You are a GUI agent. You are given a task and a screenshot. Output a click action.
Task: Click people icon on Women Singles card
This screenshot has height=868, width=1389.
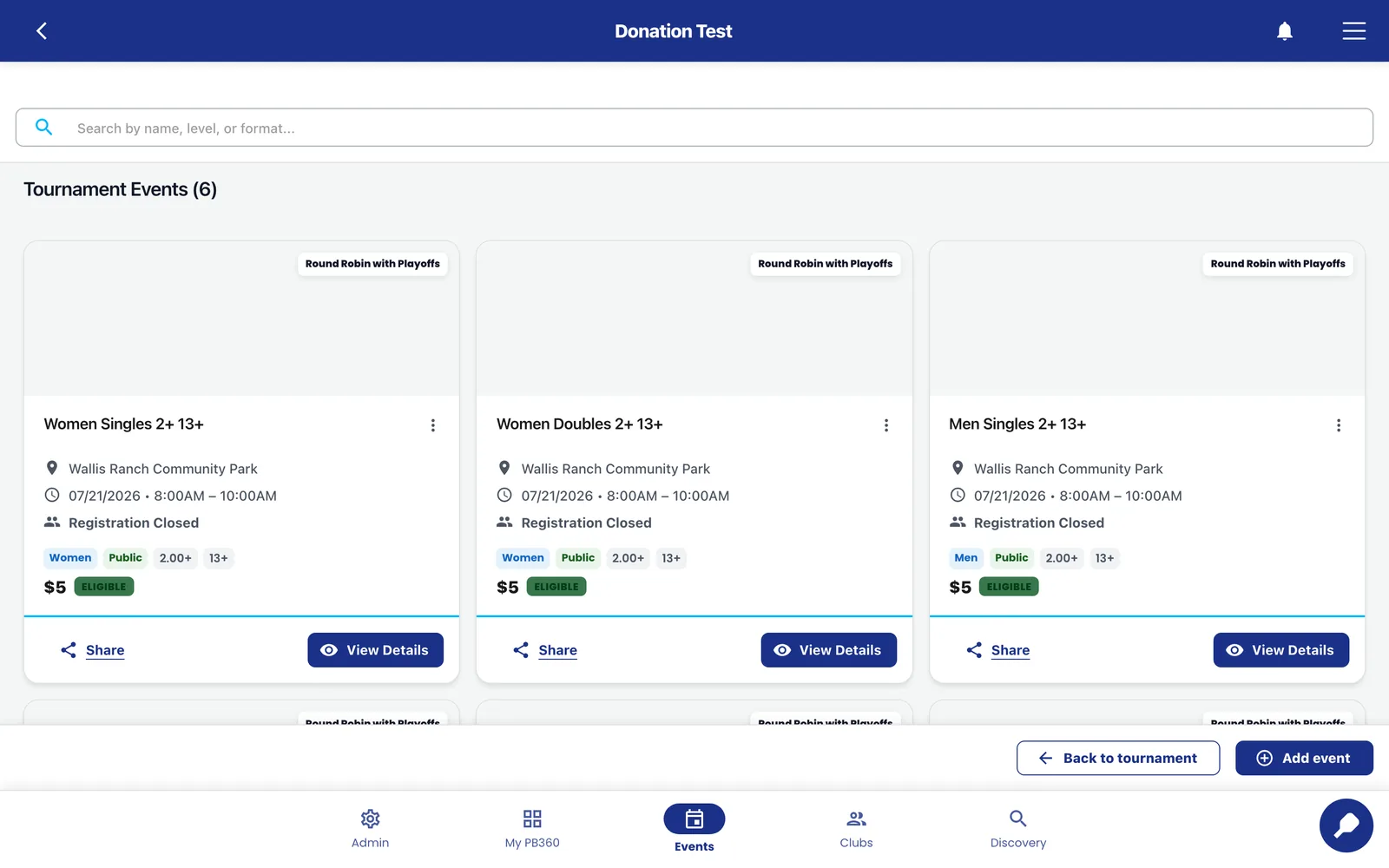point(52,522)
